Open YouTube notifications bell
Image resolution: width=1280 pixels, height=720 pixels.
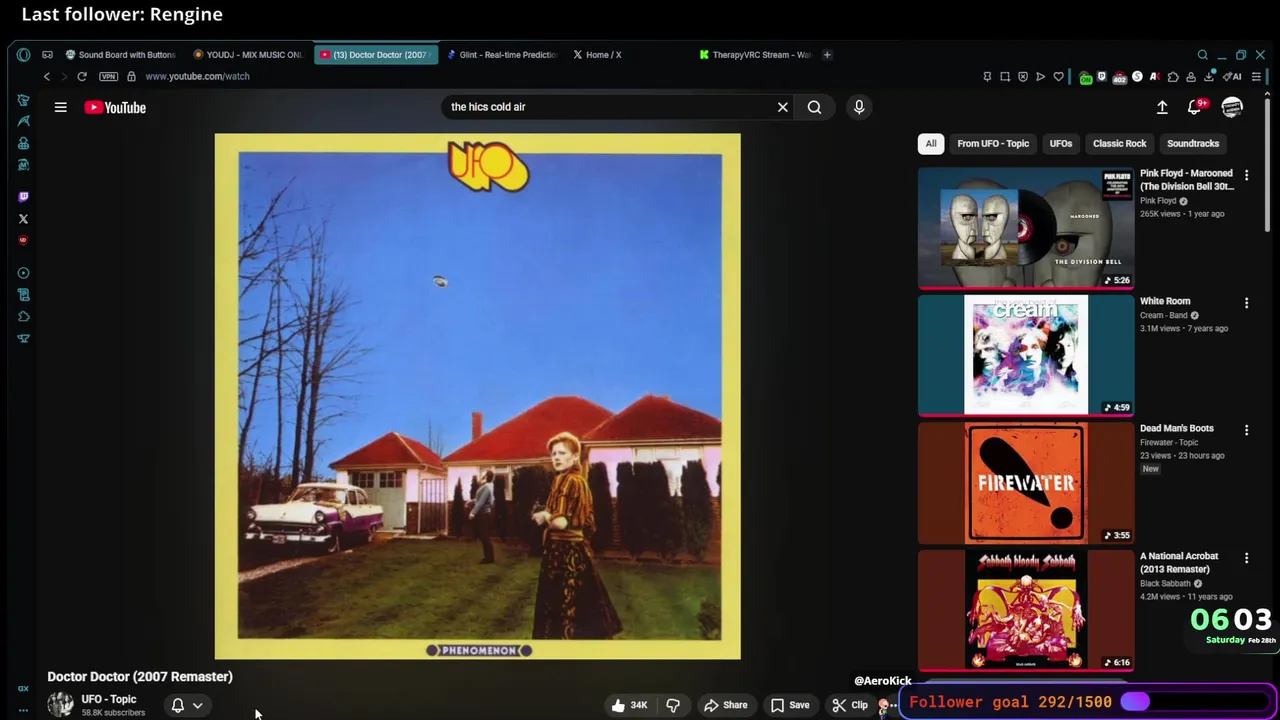point(1195,107)
